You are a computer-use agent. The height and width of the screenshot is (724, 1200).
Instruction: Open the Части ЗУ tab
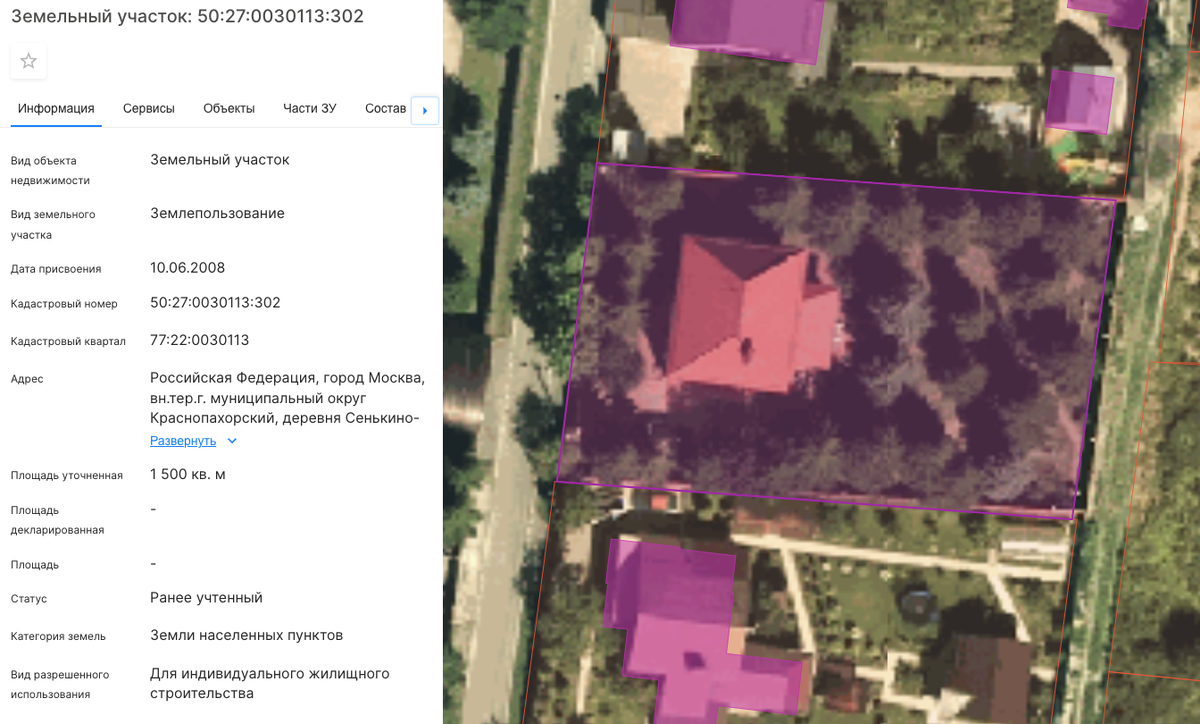click(310, 109)
